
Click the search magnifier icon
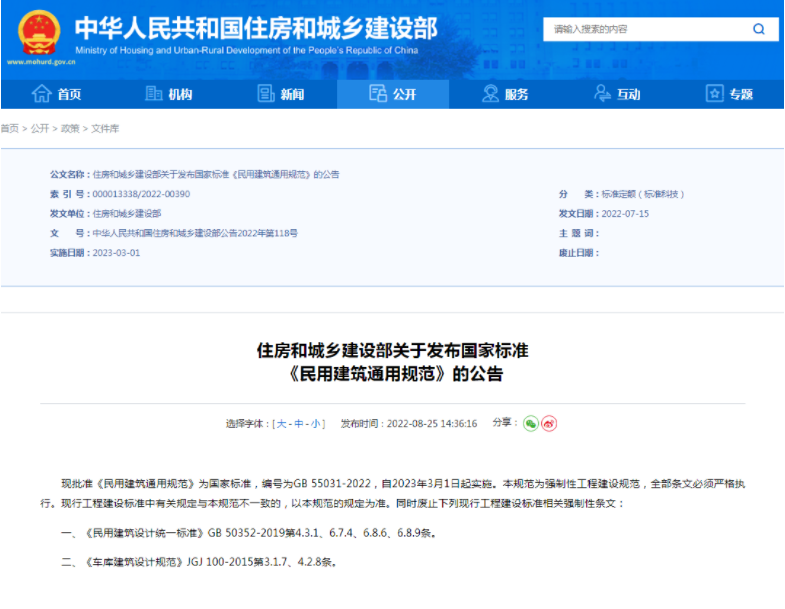pyautogui.click(x=759, y=29)
